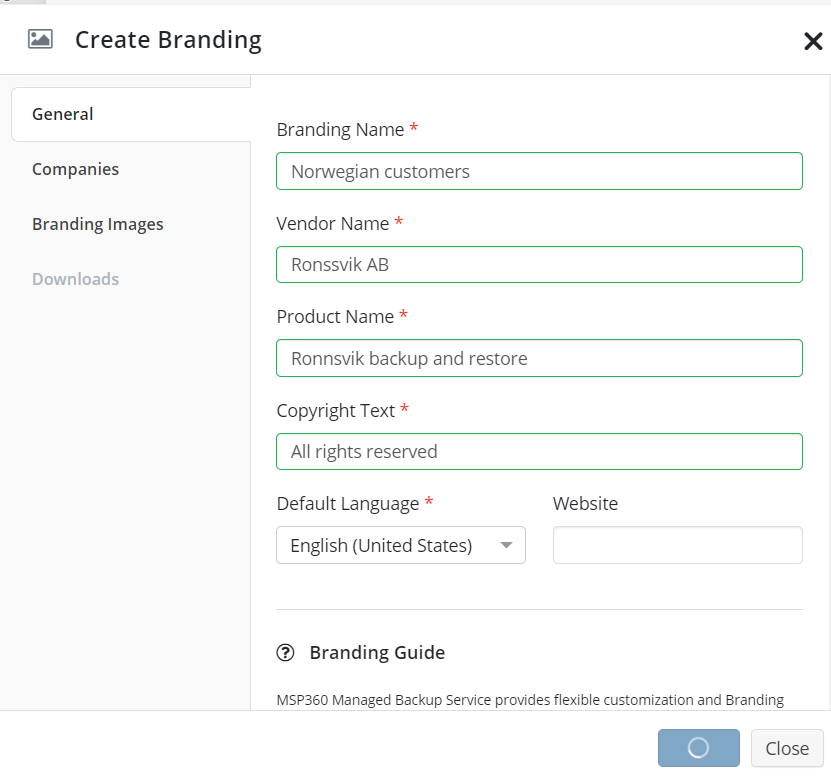Click into the Product Name field
This screenshot has height=778, width=831.
pos(539,358)
